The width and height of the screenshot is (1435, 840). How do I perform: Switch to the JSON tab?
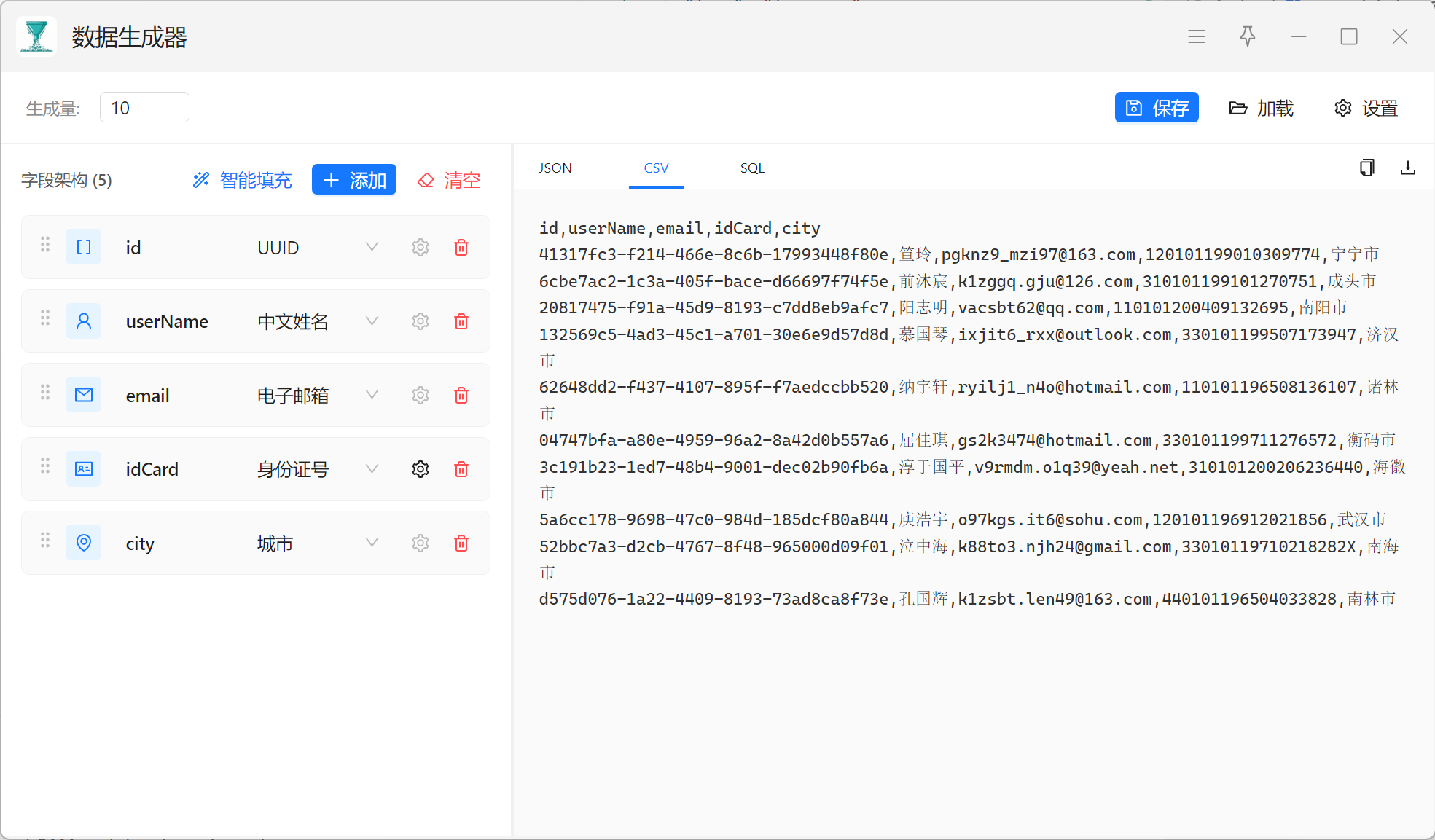point(555,168)
